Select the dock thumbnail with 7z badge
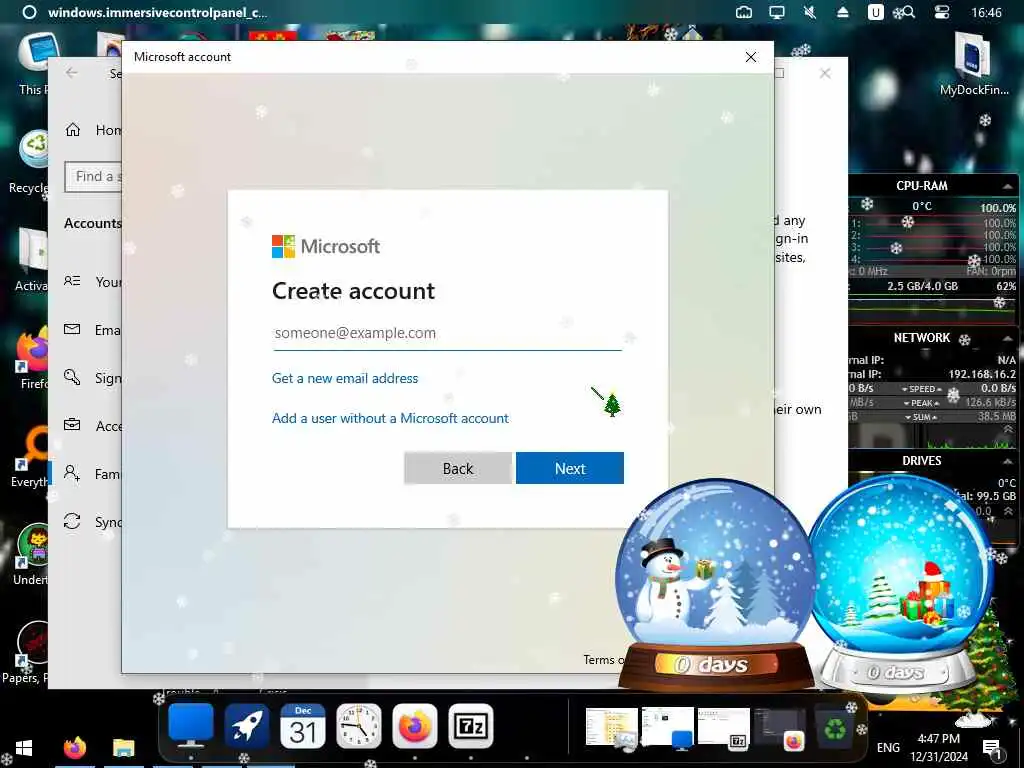 [724, 727]
